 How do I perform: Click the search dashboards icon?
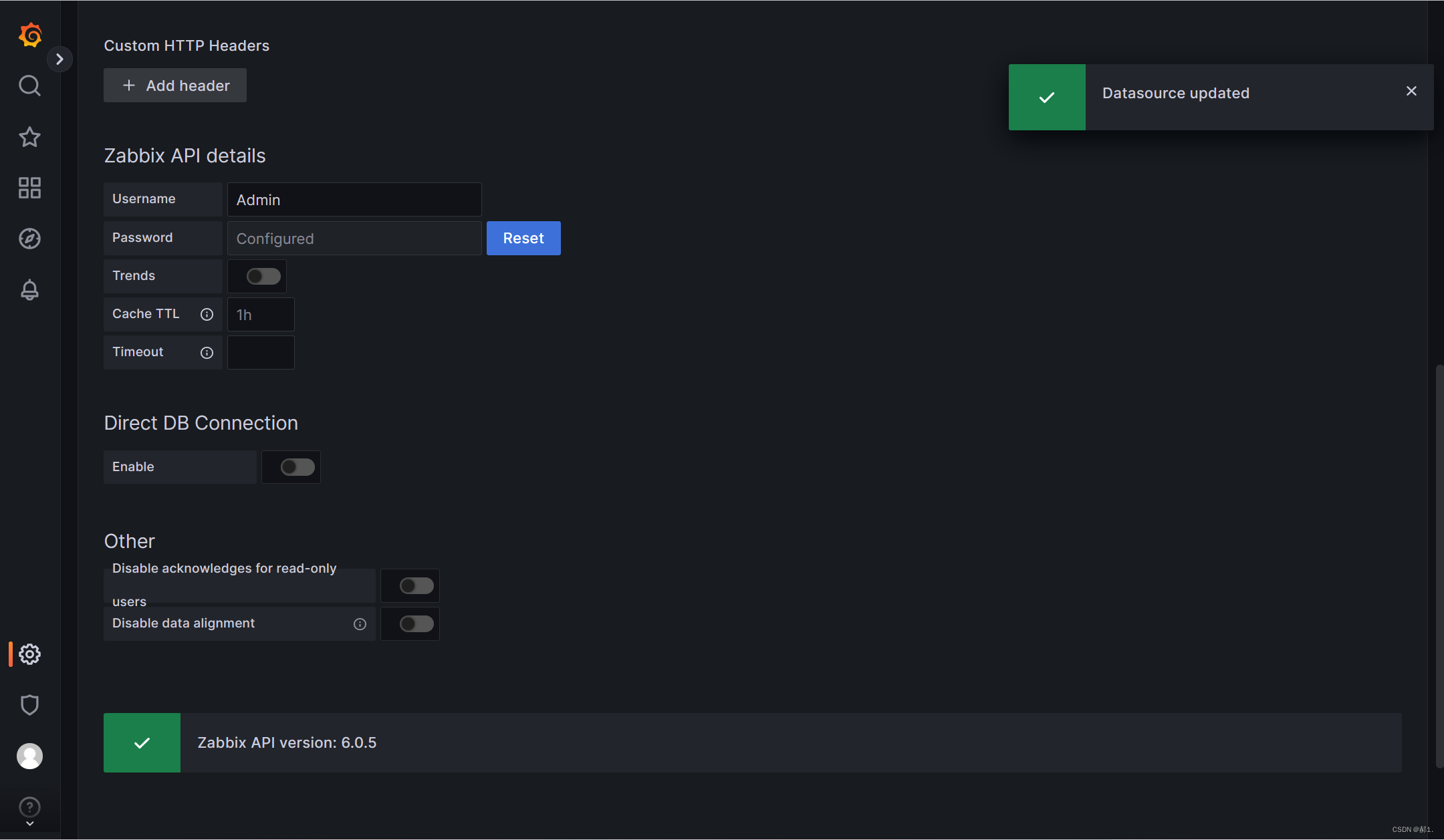click(29, 86)
